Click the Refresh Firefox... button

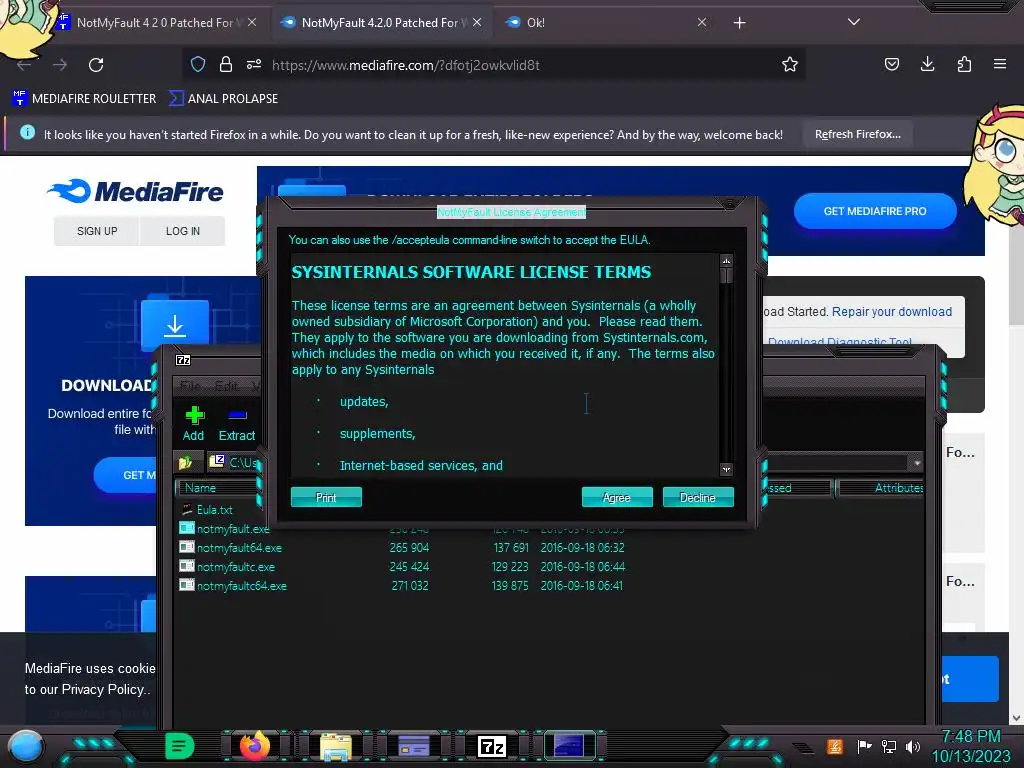coord(857,134)
